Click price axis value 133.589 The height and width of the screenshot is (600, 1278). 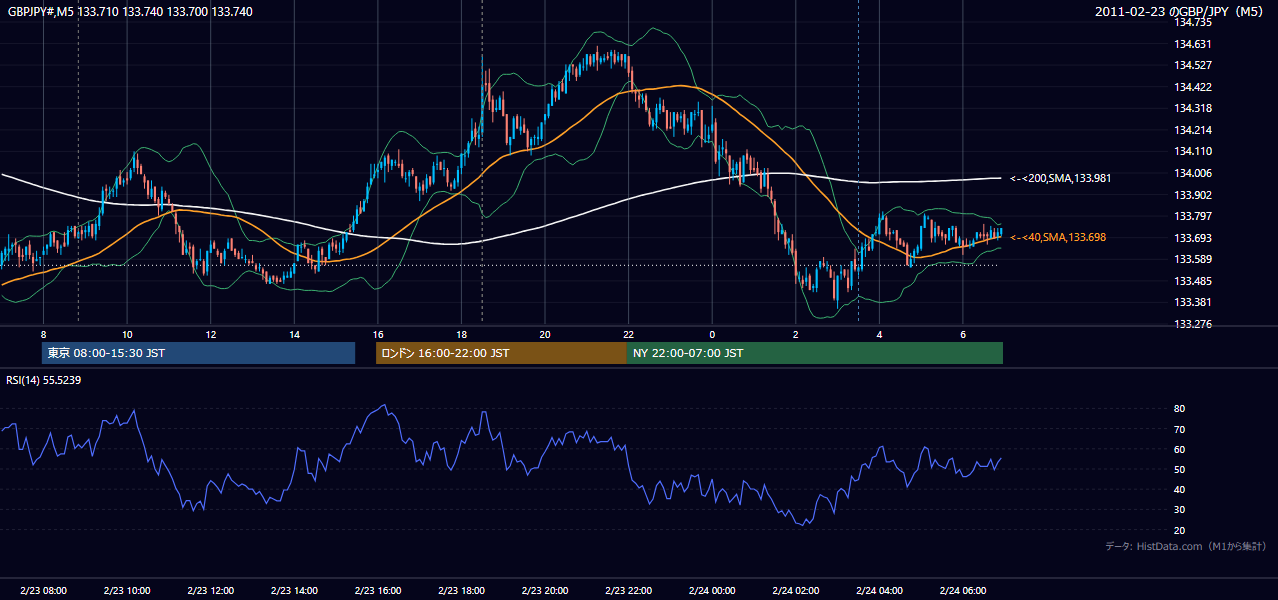1193,259
